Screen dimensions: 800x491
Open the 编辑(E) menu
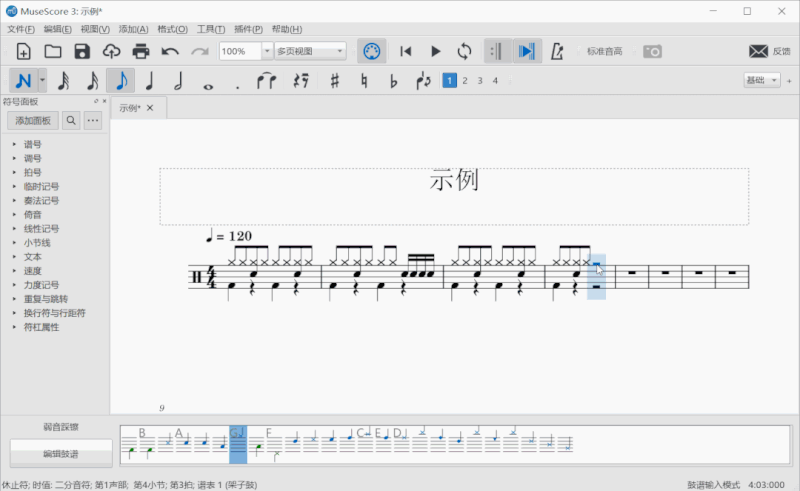pyautogui.click(x=58, y=29)
